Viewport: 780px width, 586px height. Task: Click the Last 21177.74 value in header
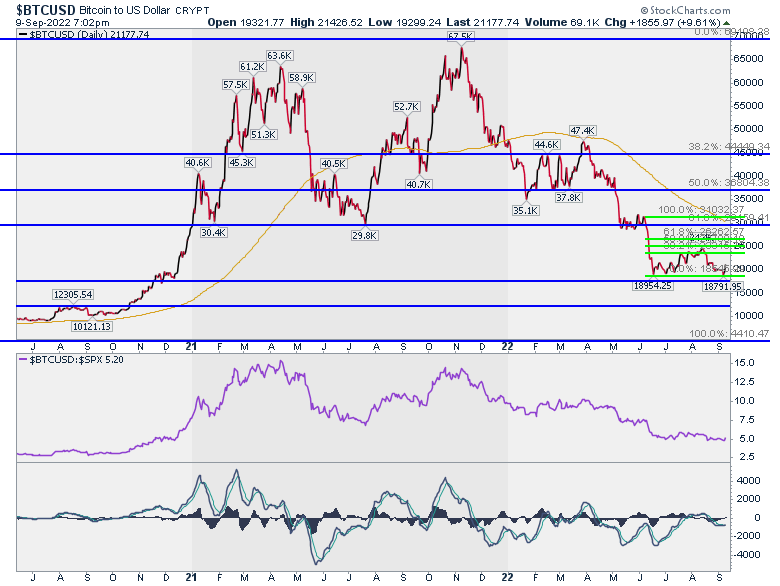click(x=483, y=22)
